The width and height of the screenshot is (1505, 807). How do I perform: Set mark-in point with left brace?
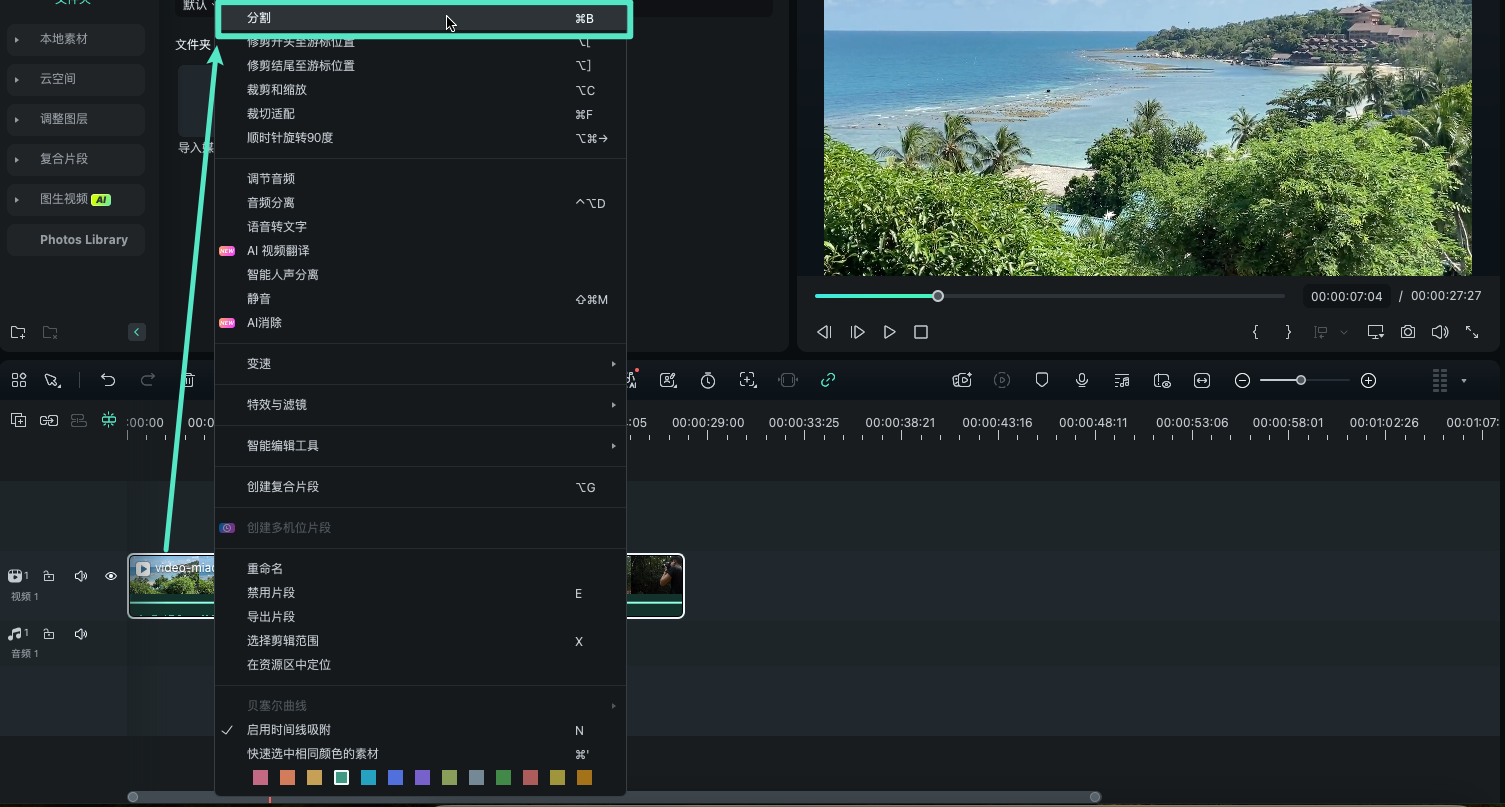click(x=1255, y=332)
